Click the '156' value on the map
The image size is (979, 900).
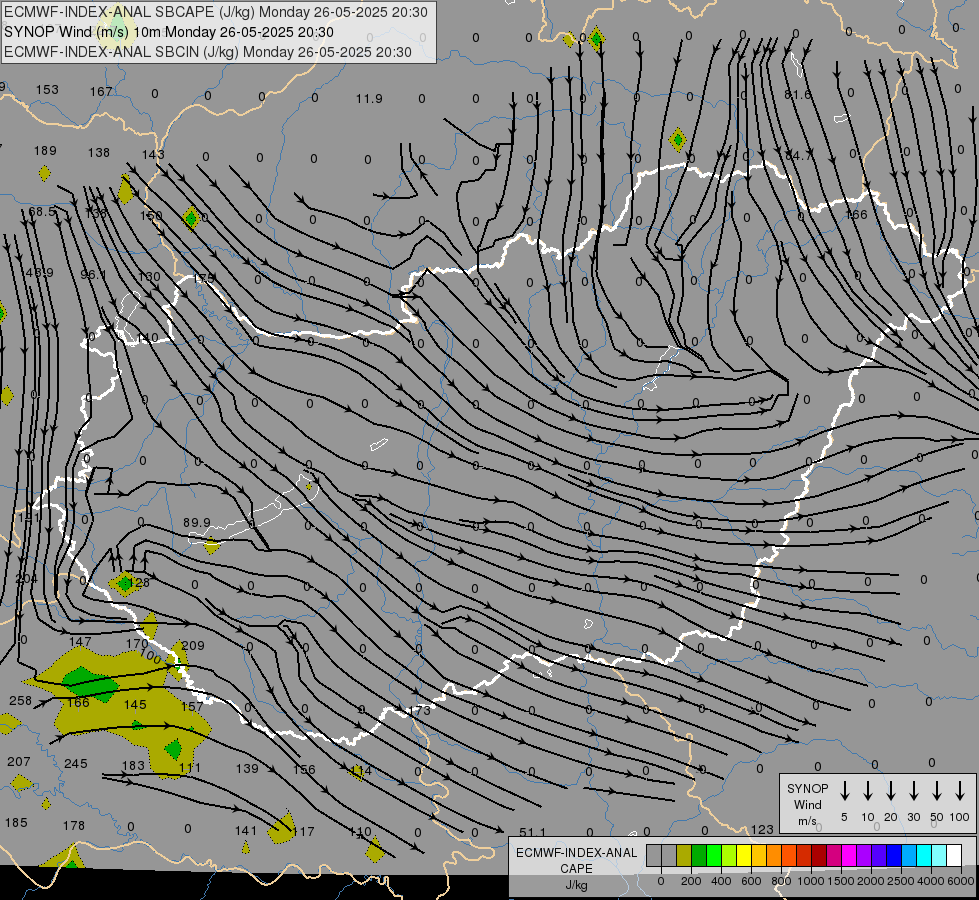coord(304,769)
